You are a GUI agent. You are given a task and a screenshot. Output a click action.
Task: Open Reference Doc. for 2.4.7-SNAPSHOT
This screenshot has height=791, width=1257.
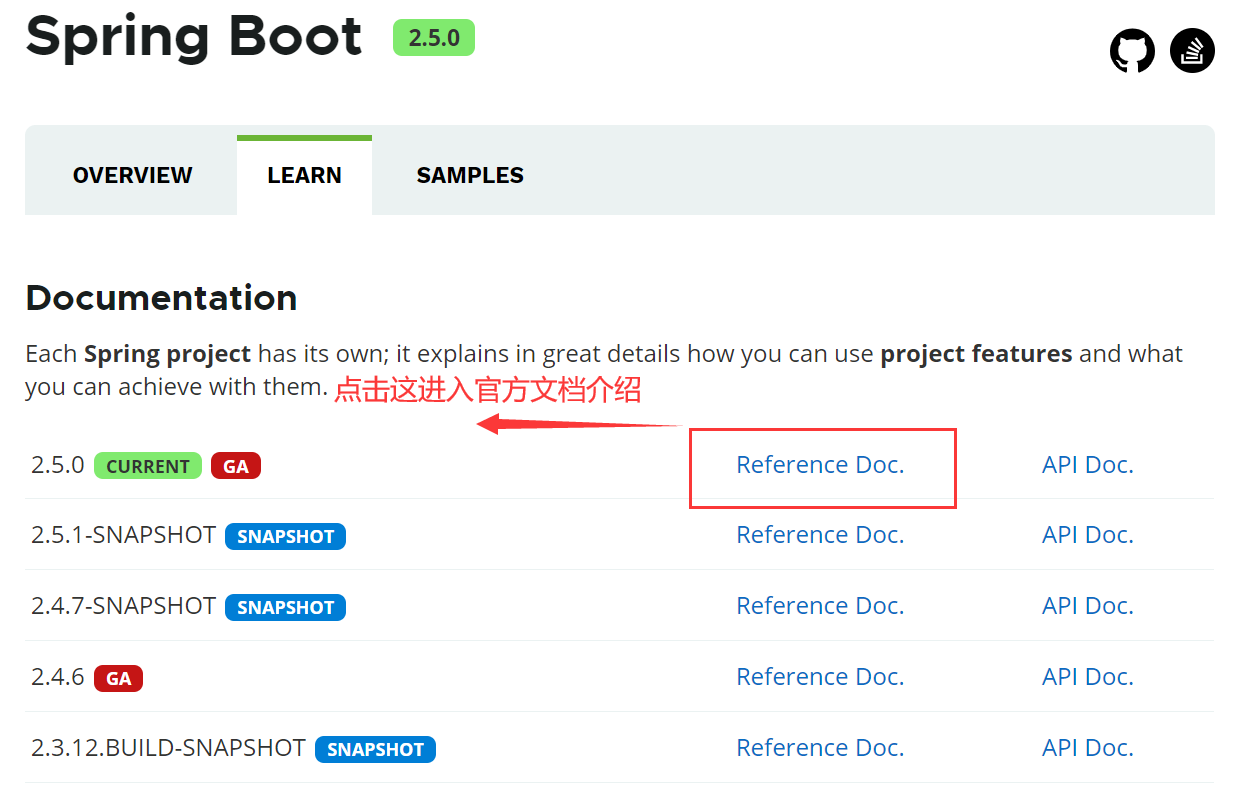pos(820,606)
